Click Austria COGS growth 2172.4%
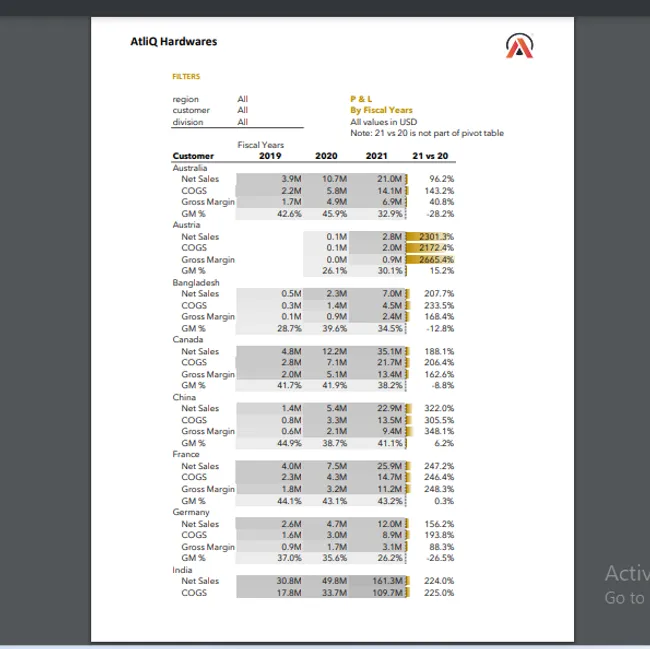 (437, 248)
